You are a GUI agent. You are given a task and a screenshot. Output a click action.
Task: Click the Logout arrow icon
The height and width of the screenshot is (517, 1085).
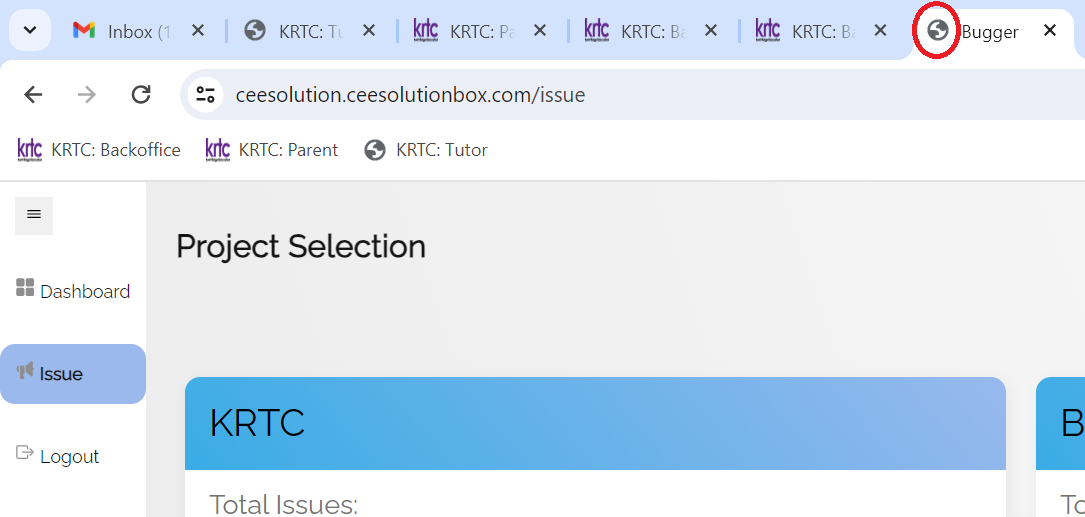(25, 454)
